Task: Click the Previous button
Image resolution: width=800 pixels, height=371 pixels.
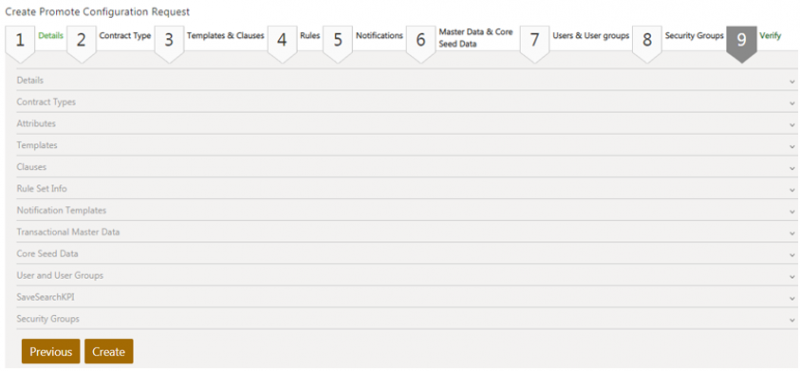Action: [x=51, y=352]
